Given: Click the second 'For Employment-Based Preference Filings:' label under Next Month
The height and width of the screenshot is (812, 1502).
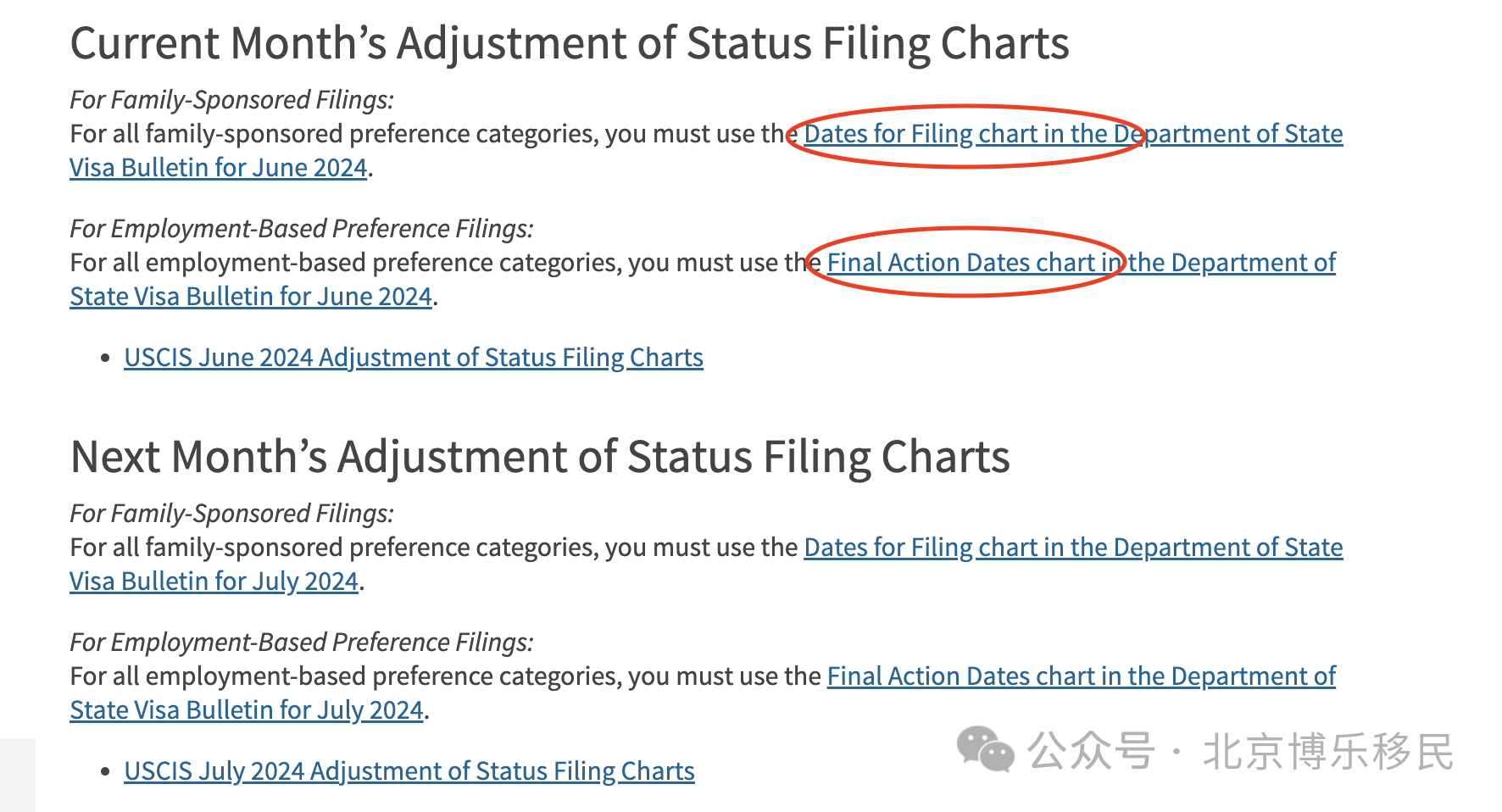Looking at the screenshot, I should (302, 642).
